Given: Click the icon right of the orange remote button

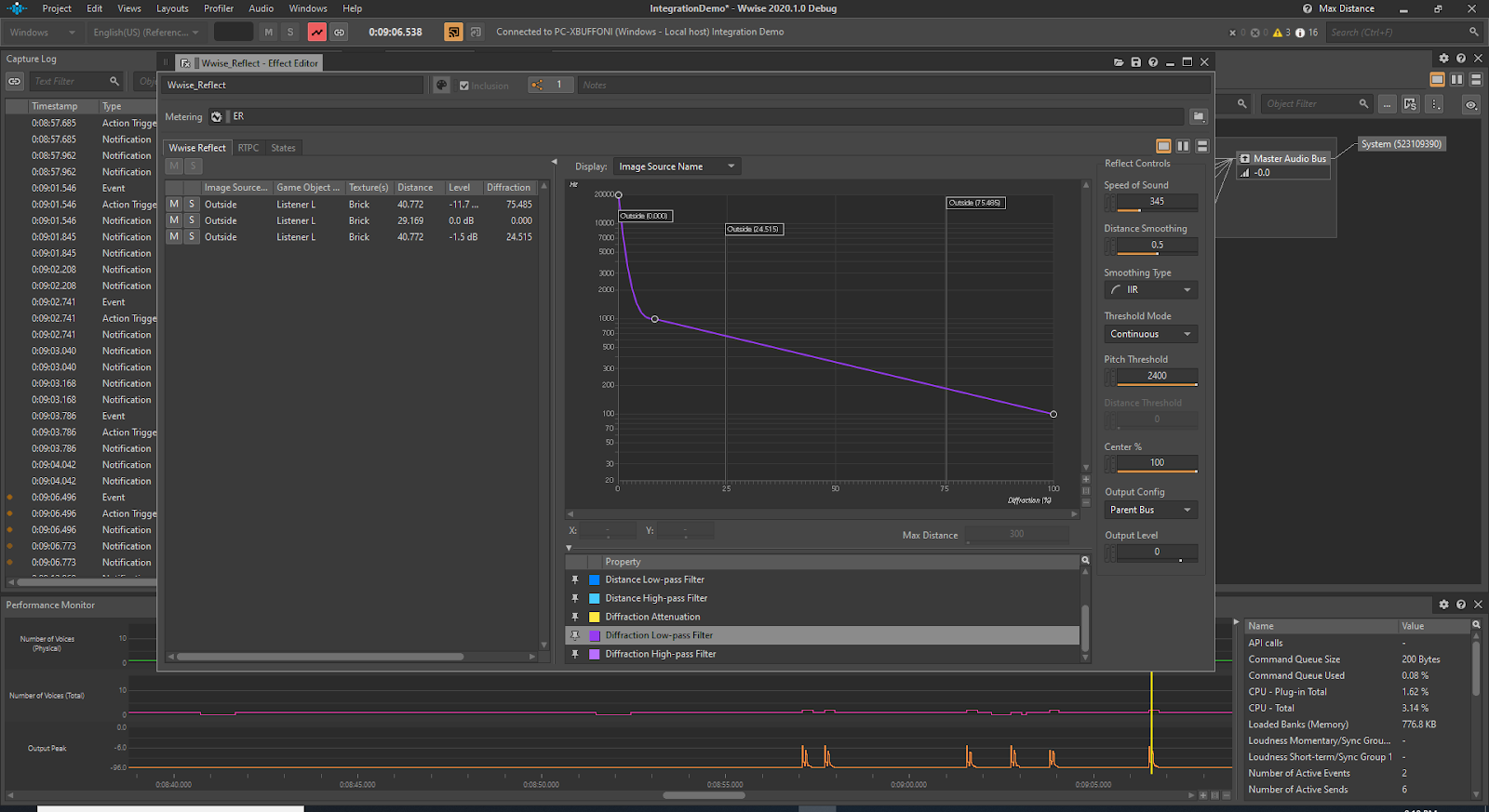Looking at the screenshot, I should click(x=476, y=33).
